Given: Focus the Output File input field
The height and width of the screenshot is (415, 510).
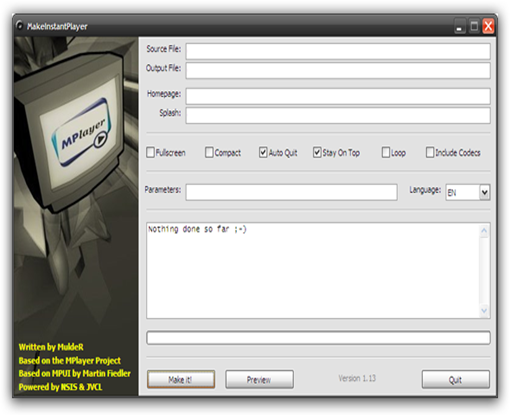Looking at the screenshot, I should (338, 71).
